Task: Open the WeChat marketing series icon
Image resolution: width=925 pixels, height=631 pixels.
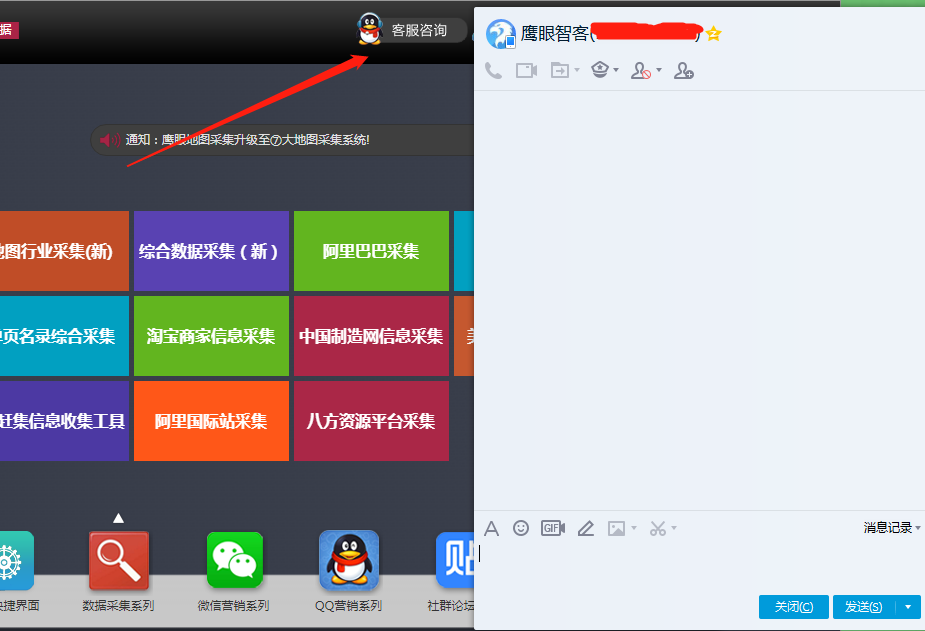Action: [x=234, y=560]
